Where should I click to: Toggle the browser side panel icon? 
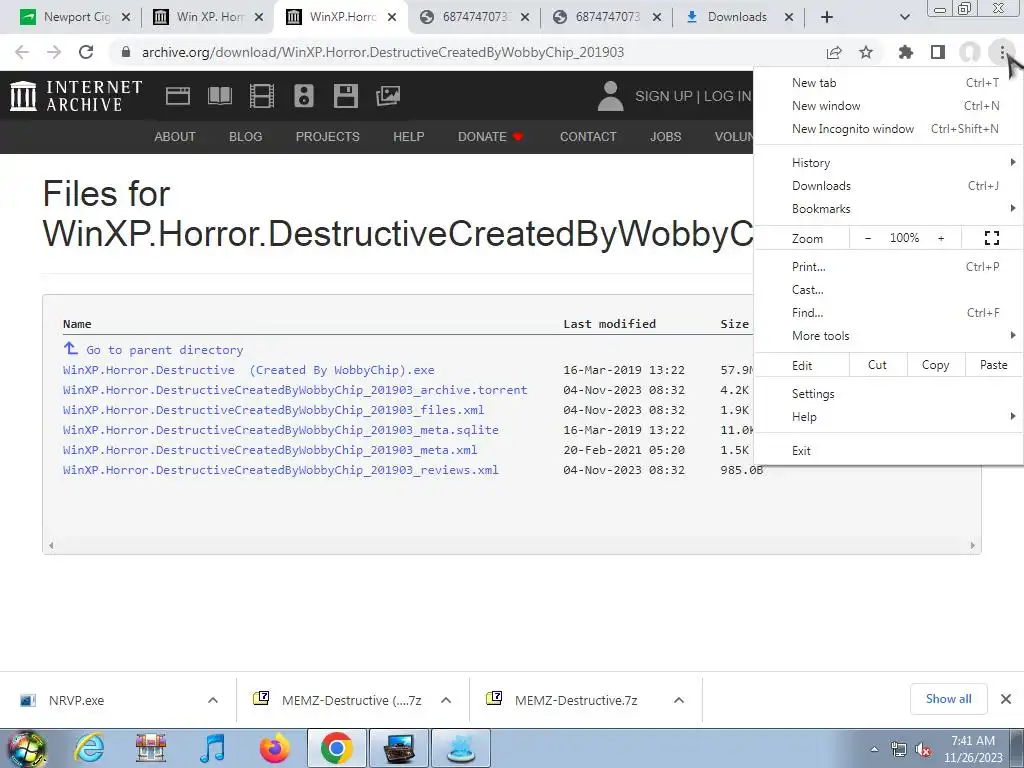pos(938,52)
